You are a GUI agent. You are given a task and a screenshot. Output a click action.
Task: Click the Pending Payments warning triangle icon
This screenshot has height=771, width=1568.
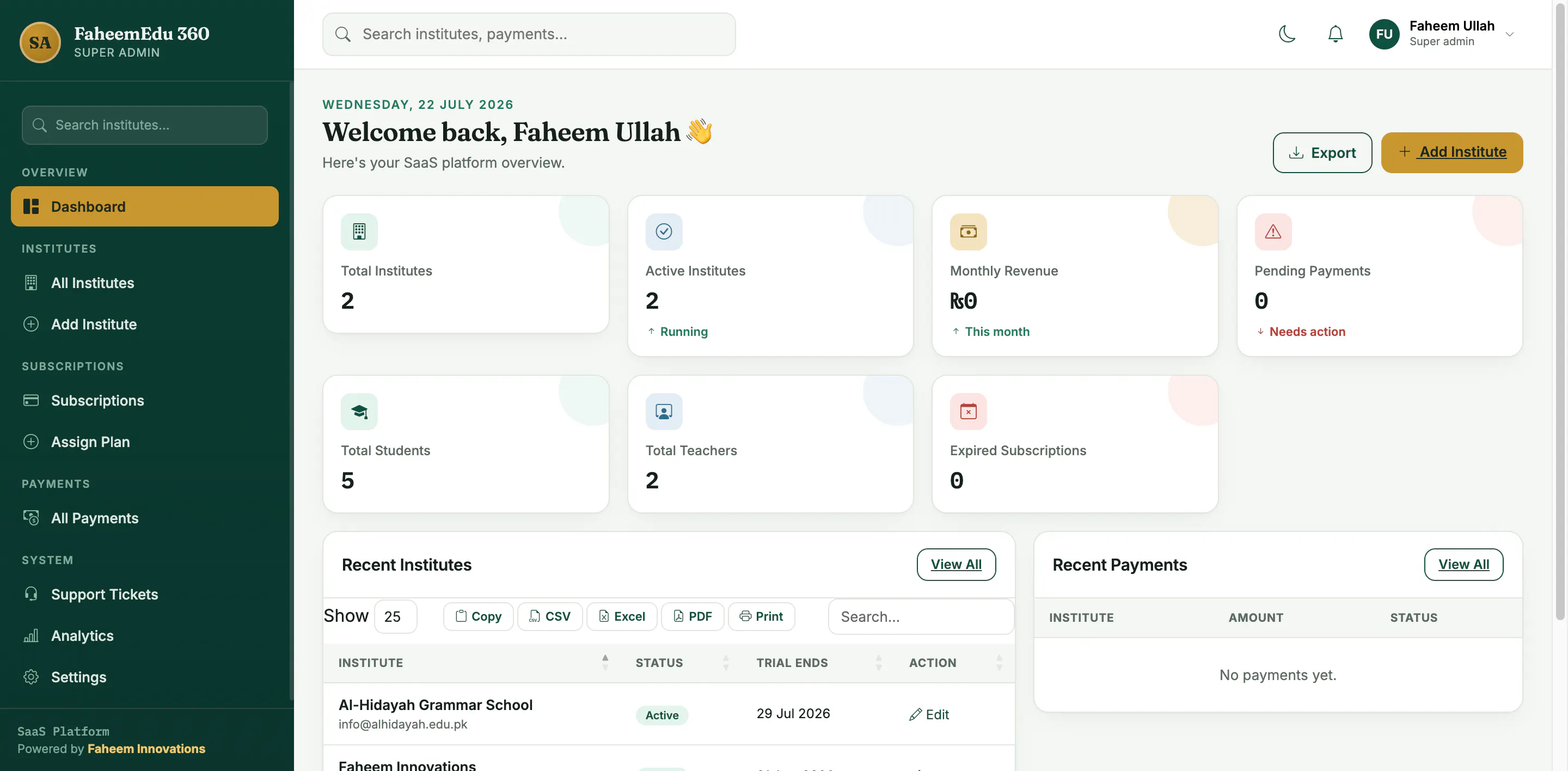pyautogui.click(x=1273, y=231)
